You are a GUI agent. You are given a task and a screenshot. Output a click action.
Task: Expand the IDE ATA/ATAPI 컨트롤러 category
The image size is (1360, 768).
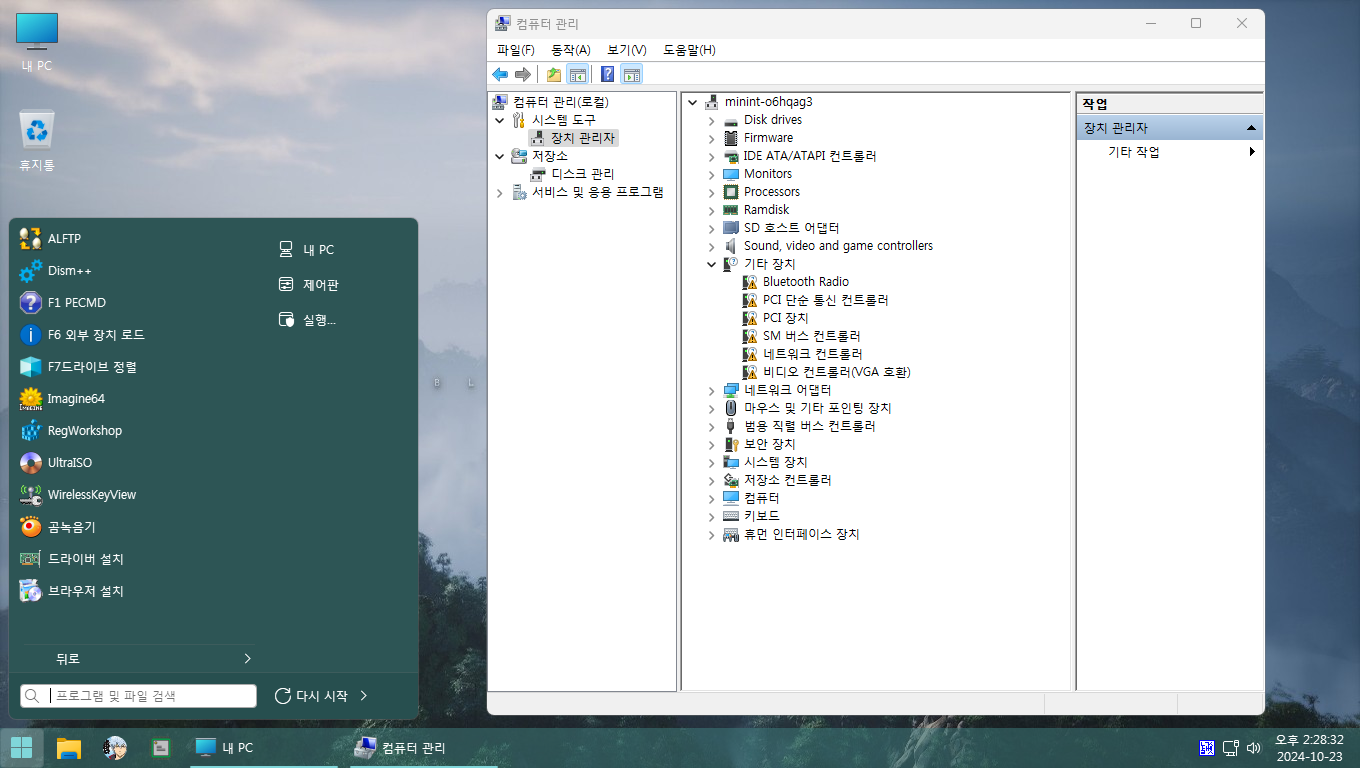click(712, 156)
